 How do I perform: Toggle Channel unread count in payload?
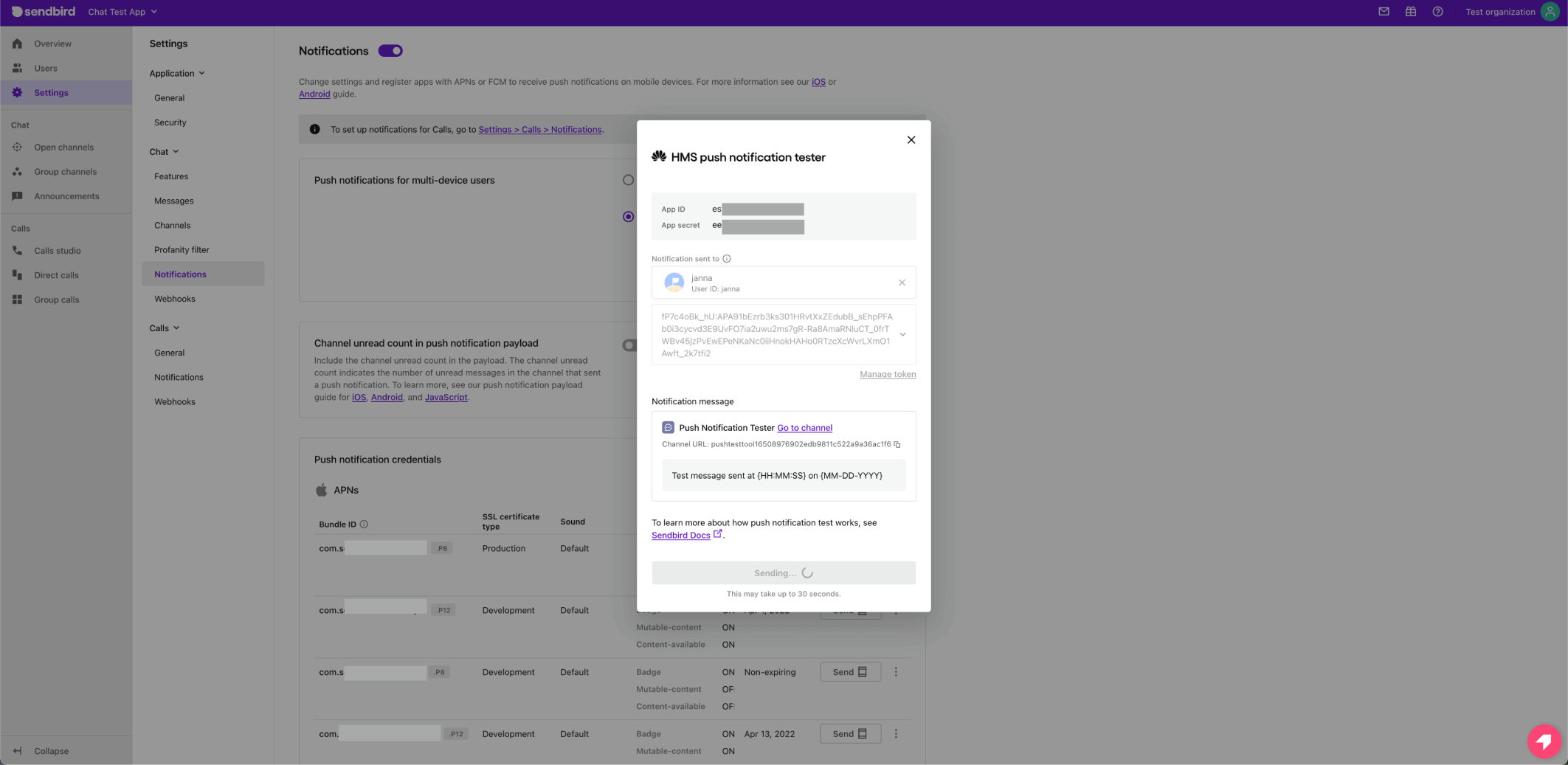coord(629,345)
